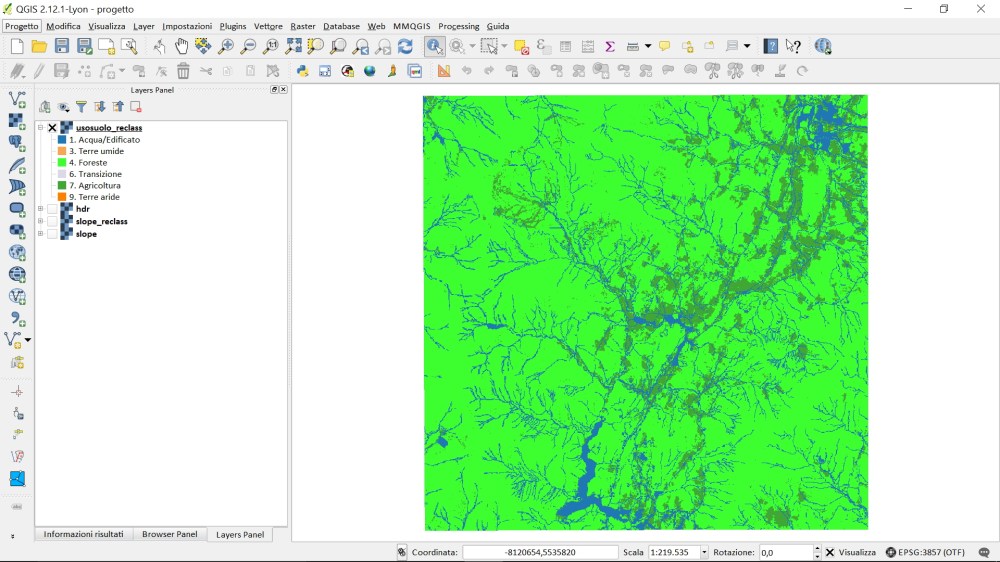The image size is (1000, 562).
Task: Click the Add Raster Layer icon
Action: pos(17,121)
